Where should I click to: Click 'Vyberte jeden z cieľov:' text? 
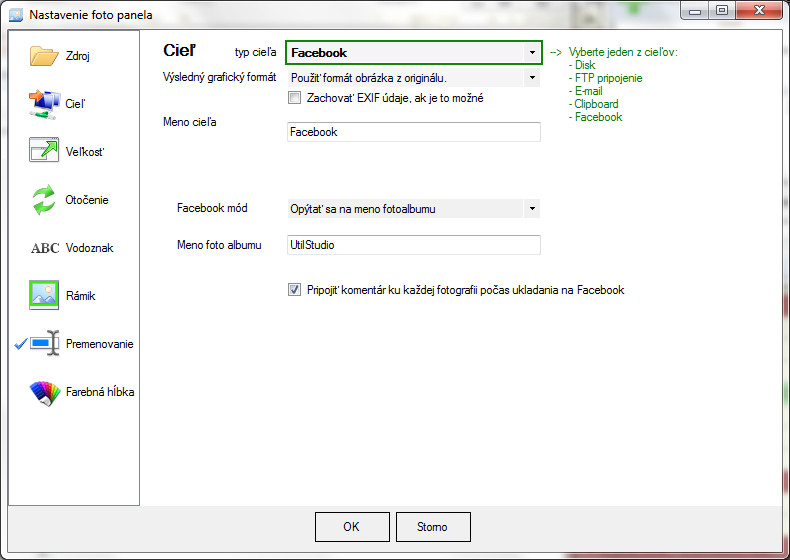pyautogui.click(x=623, y=52)
